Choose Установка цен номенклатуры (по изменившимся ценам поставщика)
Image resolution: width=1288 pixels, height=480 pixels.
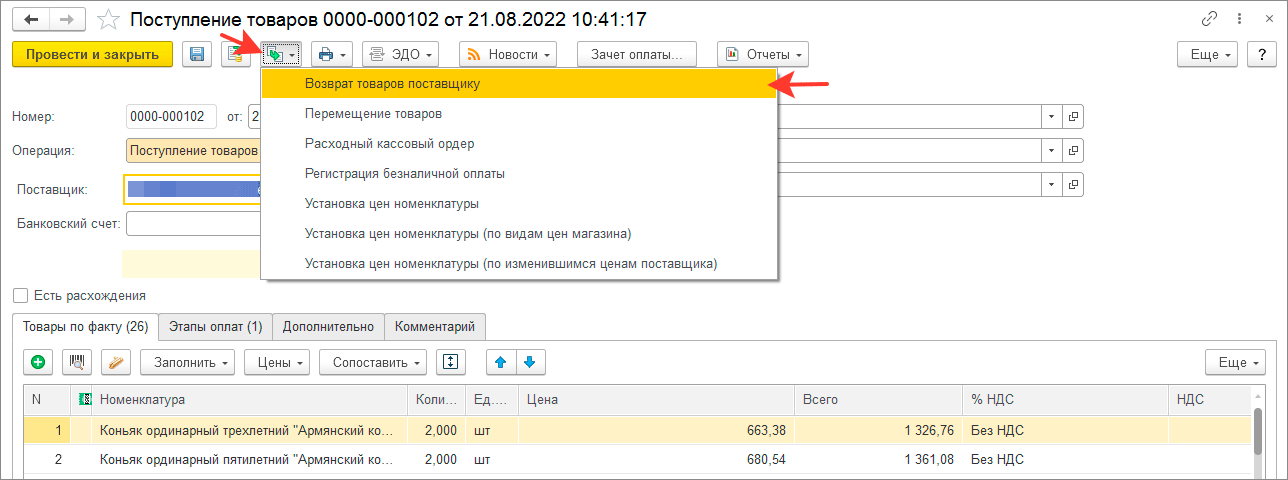click(518, 264)
